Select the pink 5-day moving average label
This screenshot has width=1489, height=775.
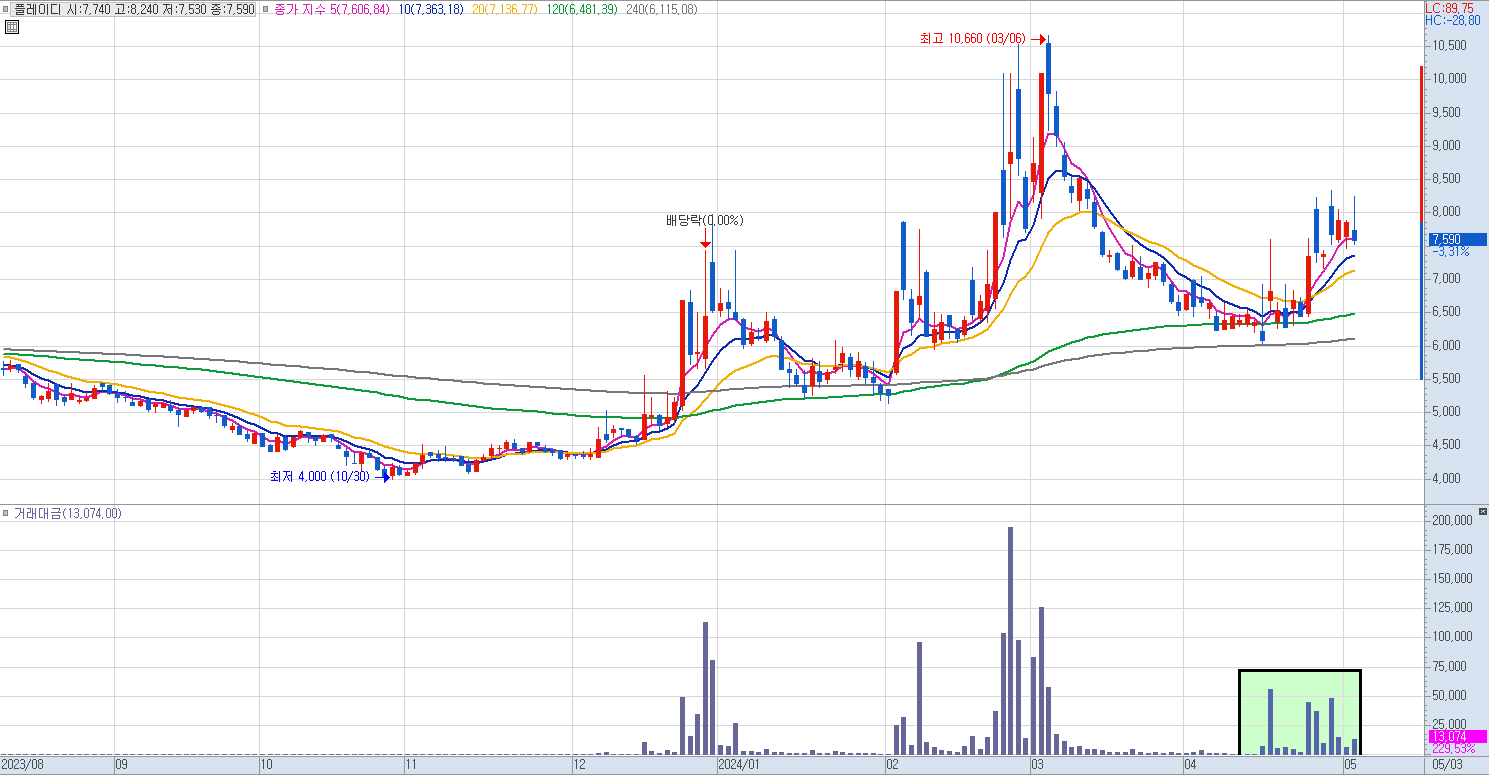(x=332, y=9)
